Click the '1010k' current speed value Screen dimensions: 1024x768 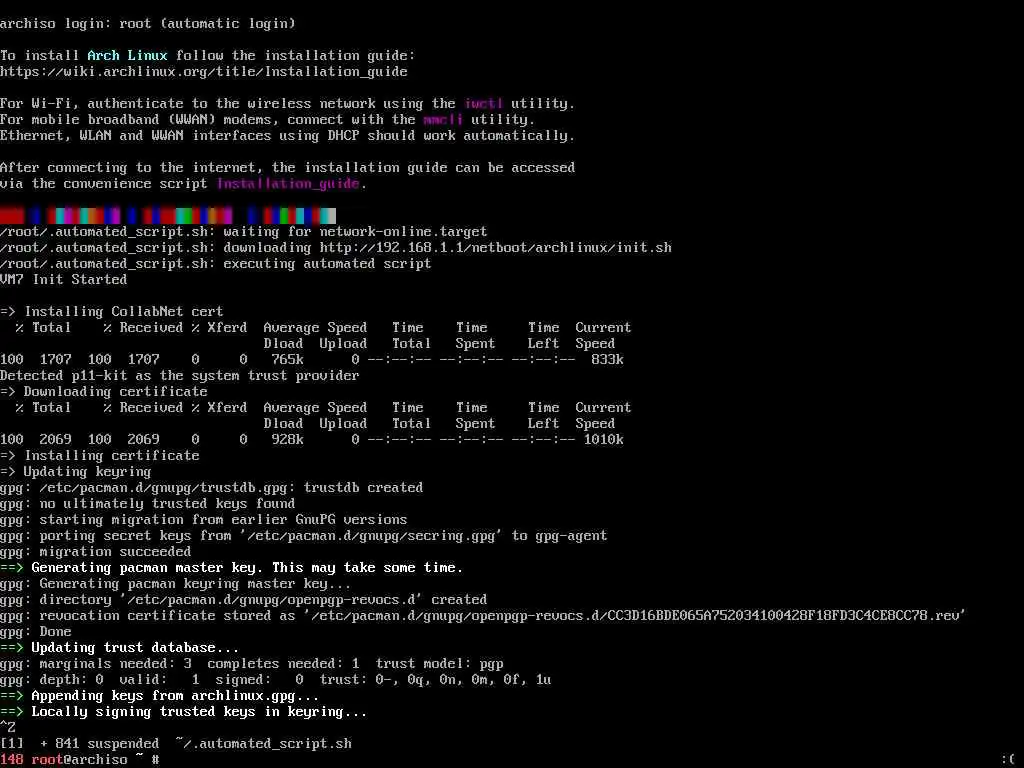603,440
